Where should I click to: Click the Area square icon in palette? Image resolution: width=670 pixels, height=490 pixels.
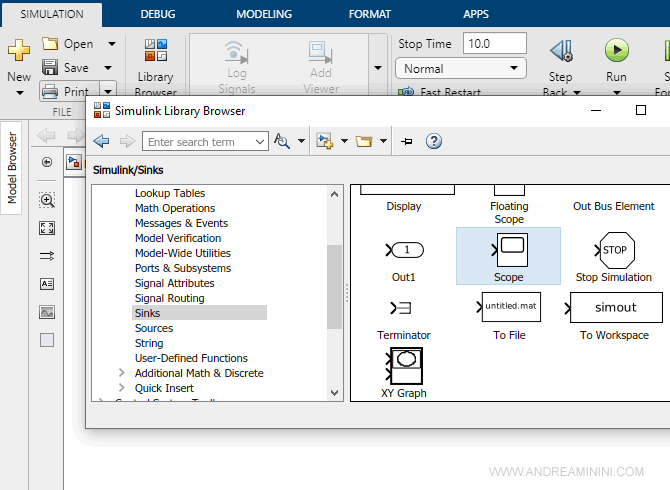[x=47, y=340]
